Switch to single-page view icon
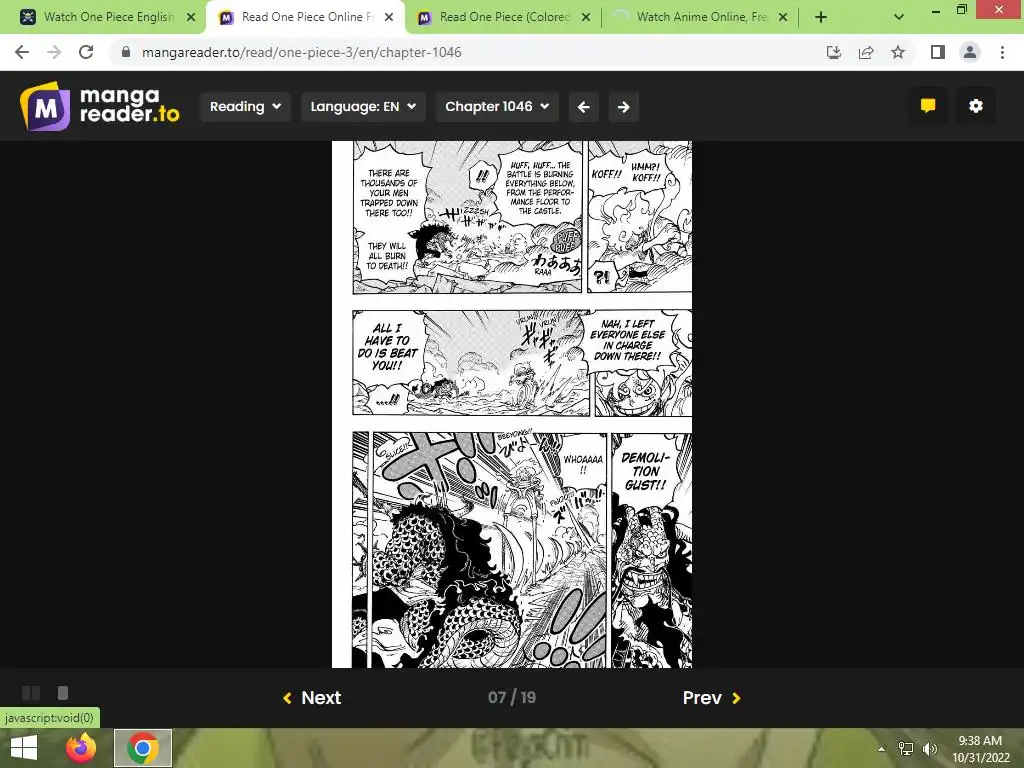This screenshot has width=1024, height=768. coord(63,693)
